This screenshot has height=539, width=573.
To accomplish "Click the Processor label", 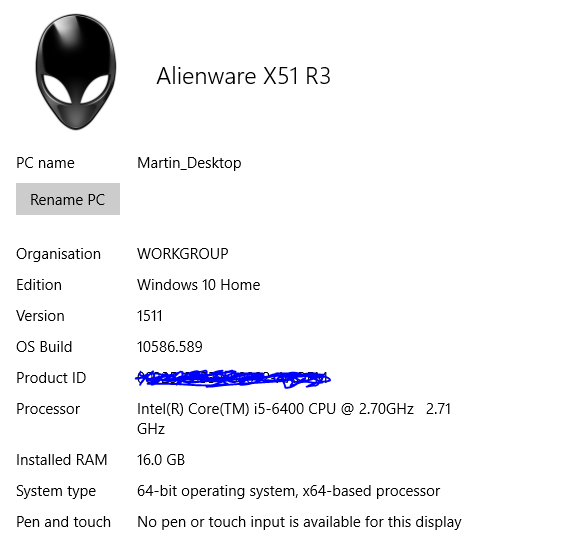I will click(x=48, y=409).
